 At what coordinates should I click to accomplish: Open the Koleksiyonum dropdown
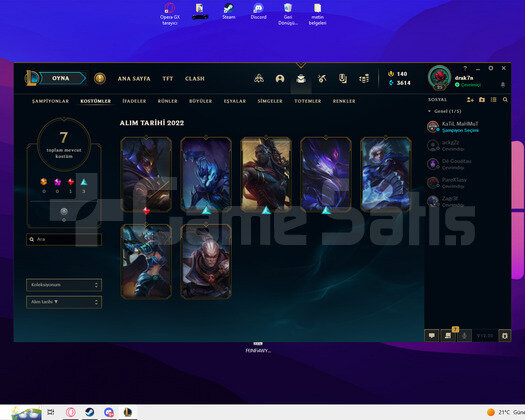tap(64, 285)
